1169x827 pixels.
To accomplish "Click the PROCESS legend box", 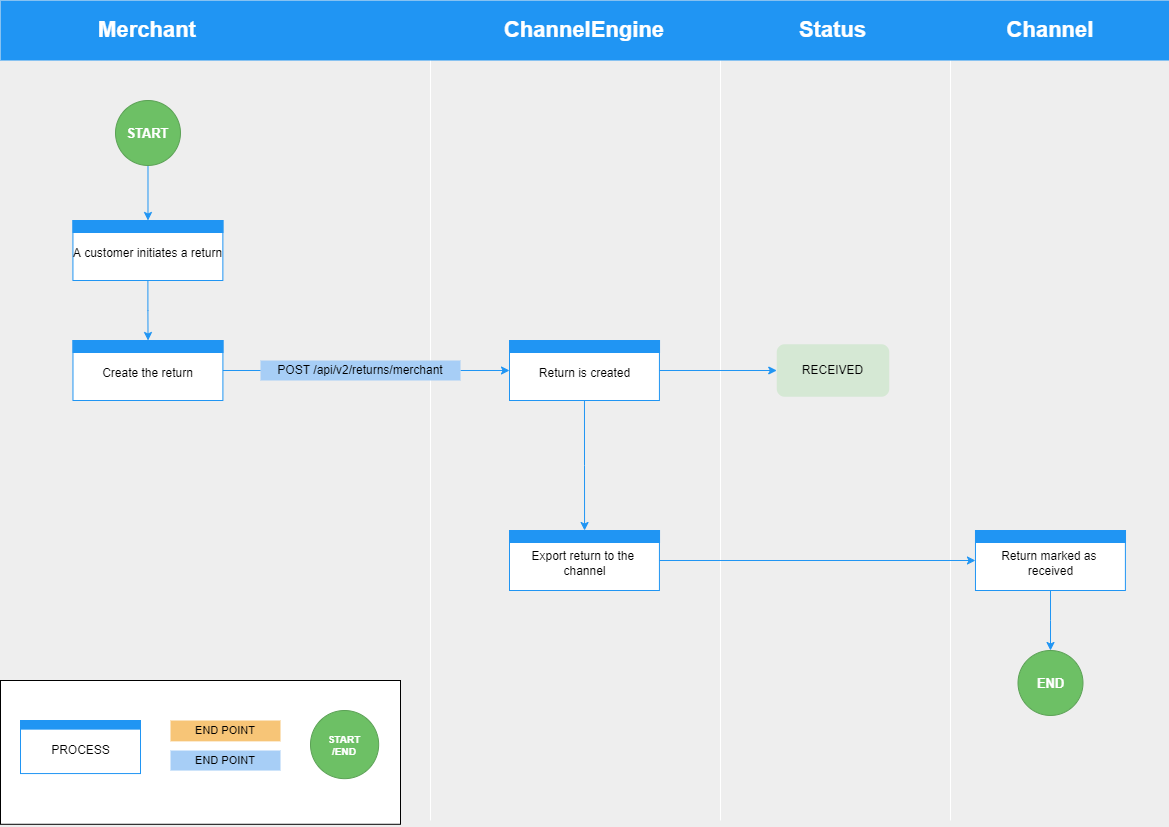I will [x=81, y=747].
